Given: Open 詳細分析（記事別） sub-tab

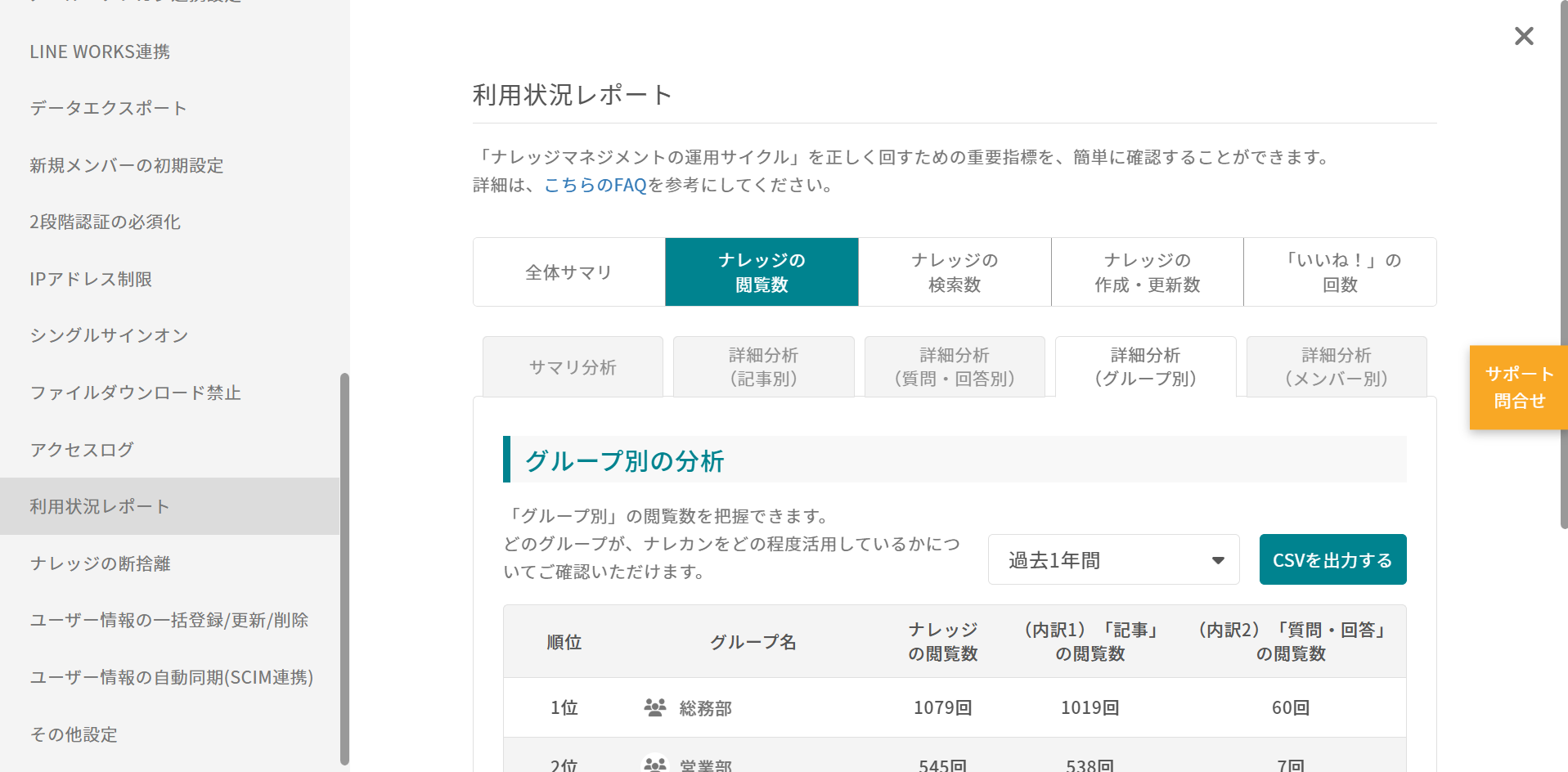Looking at the screenshot, I should [763, 367].
